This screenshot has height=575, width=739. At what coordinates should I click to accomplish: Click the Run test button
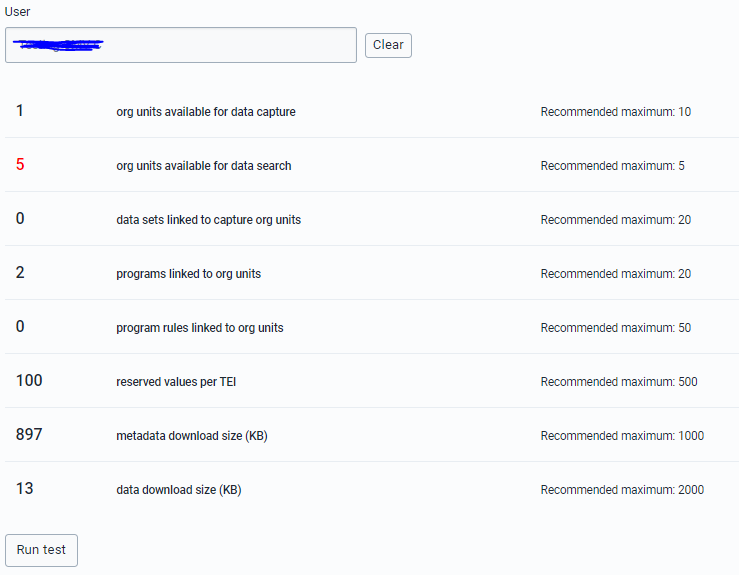click(x=41, y=550)
